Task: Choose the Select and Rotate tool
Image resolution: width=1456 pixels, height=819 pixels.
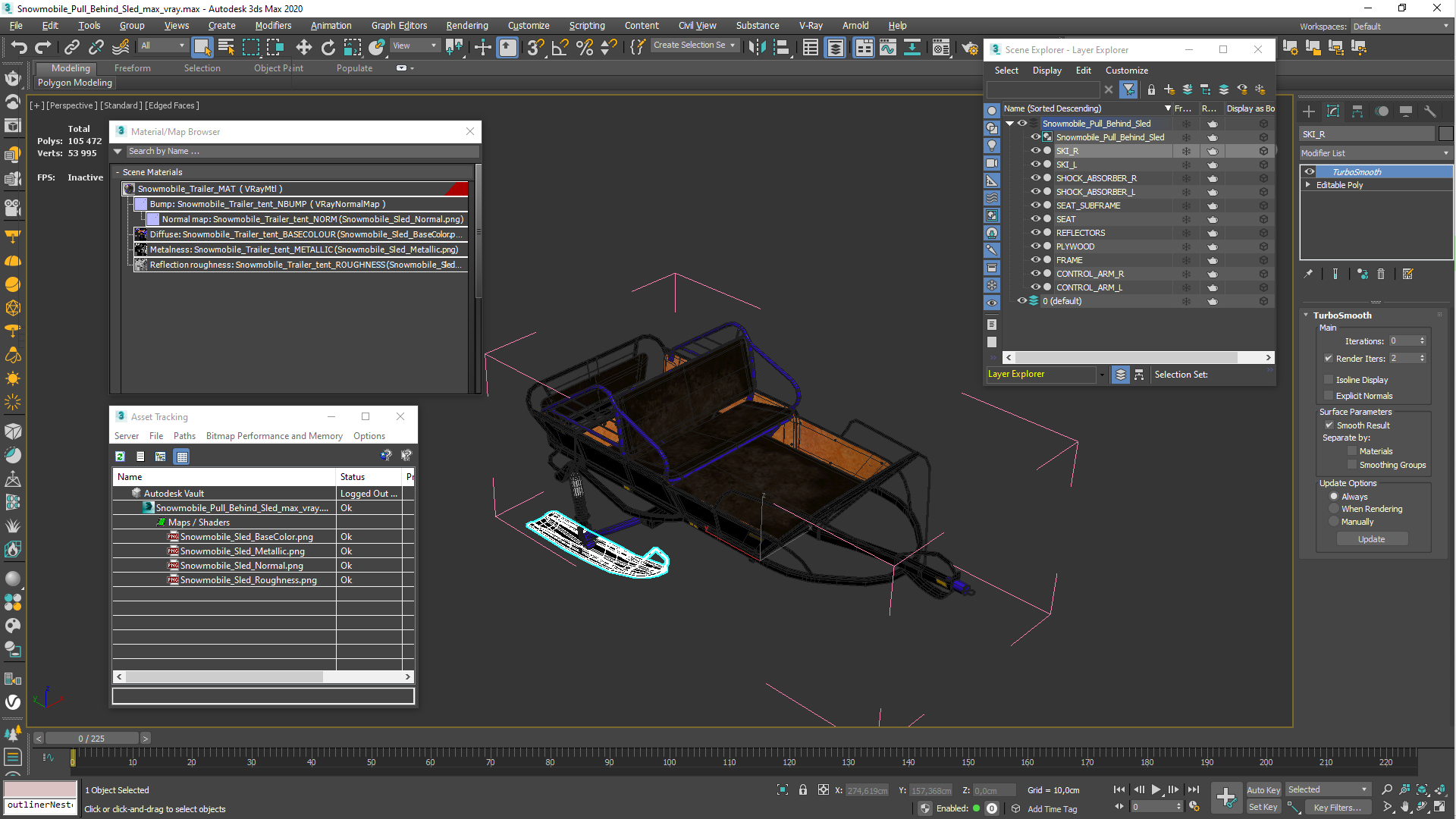Action: click(x=328, y=47)
